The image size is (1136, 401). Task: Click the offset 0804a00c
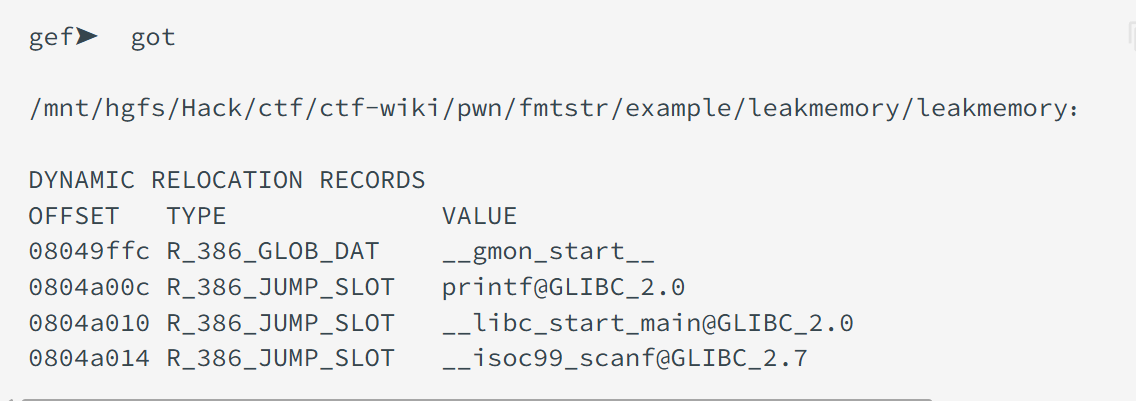tap(88, 288)
